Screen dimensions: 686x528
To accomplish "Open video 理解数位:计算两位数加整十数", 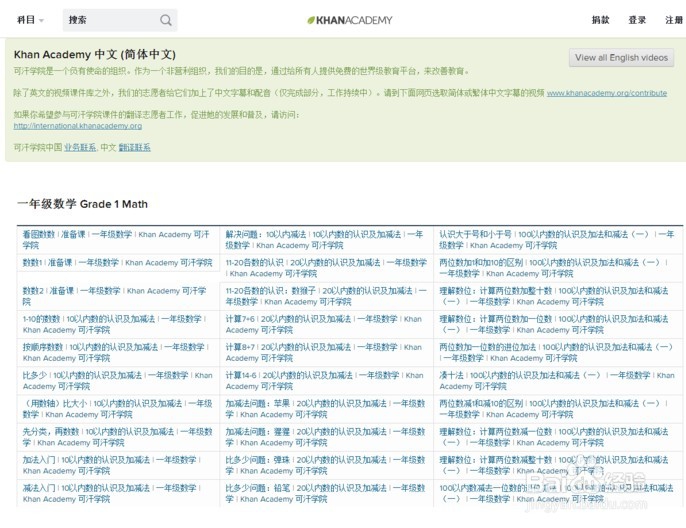I will coord(553,296).
